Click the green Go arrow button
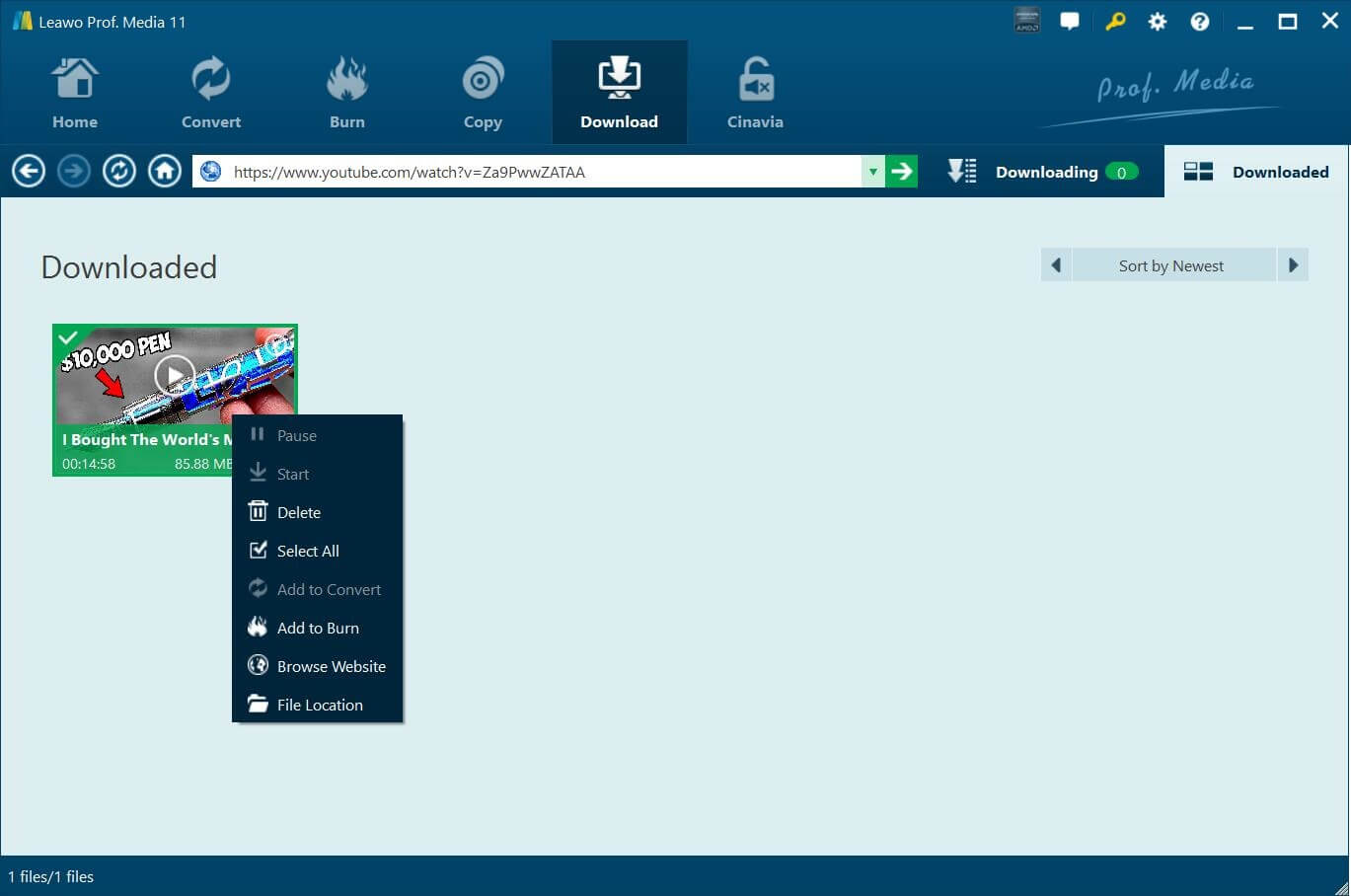Image resolution: width=1351 pixels, height=896 pixels. [901, 172]
